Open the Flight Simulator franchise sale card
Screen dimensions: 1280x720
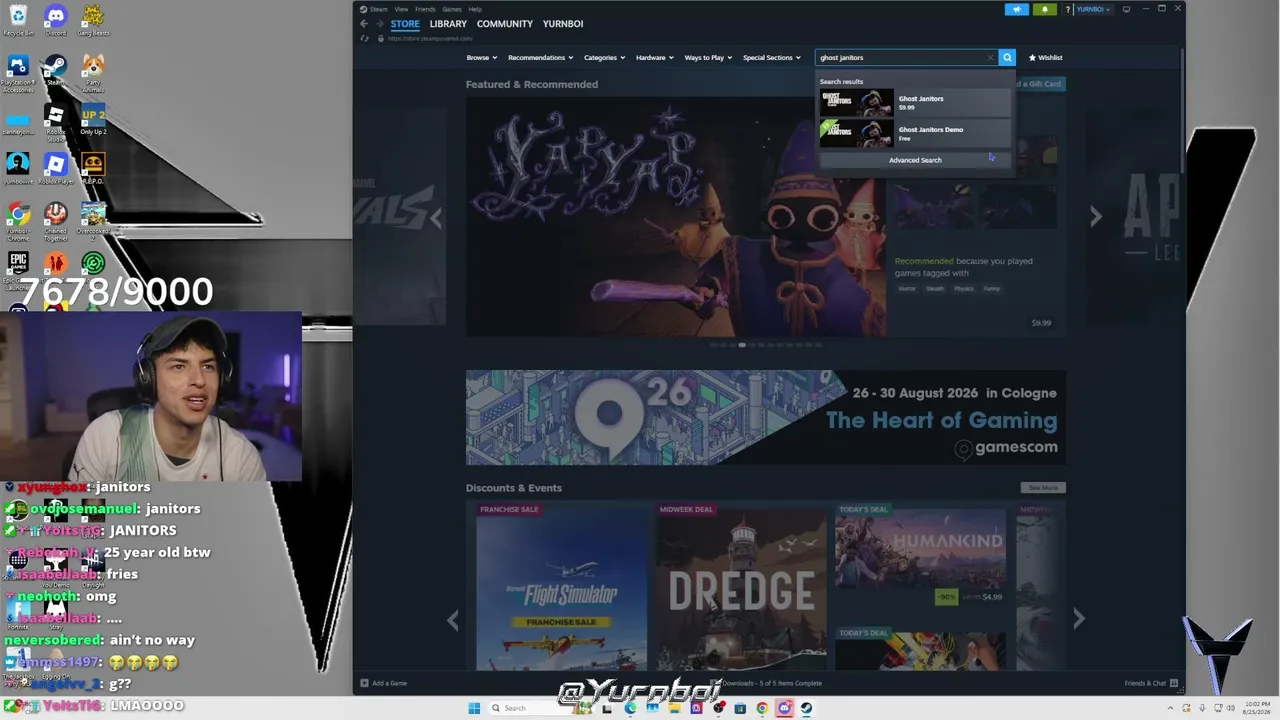click(562, 587)
